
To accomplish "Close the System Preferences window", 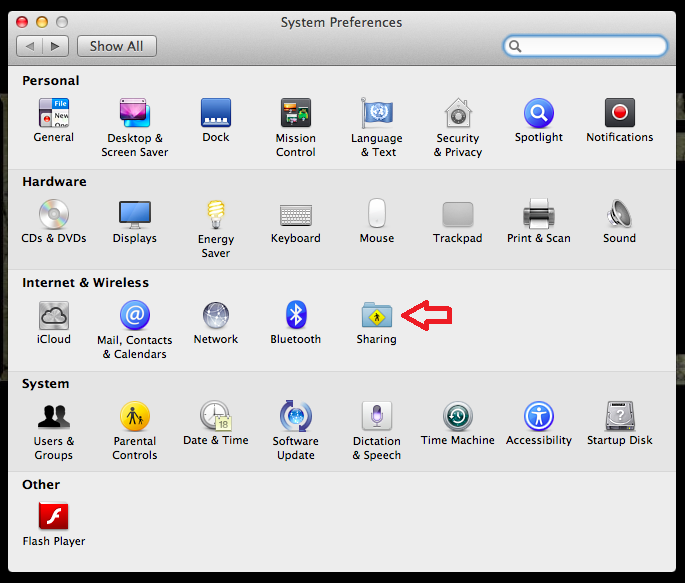I will click(x=22, y=22).
